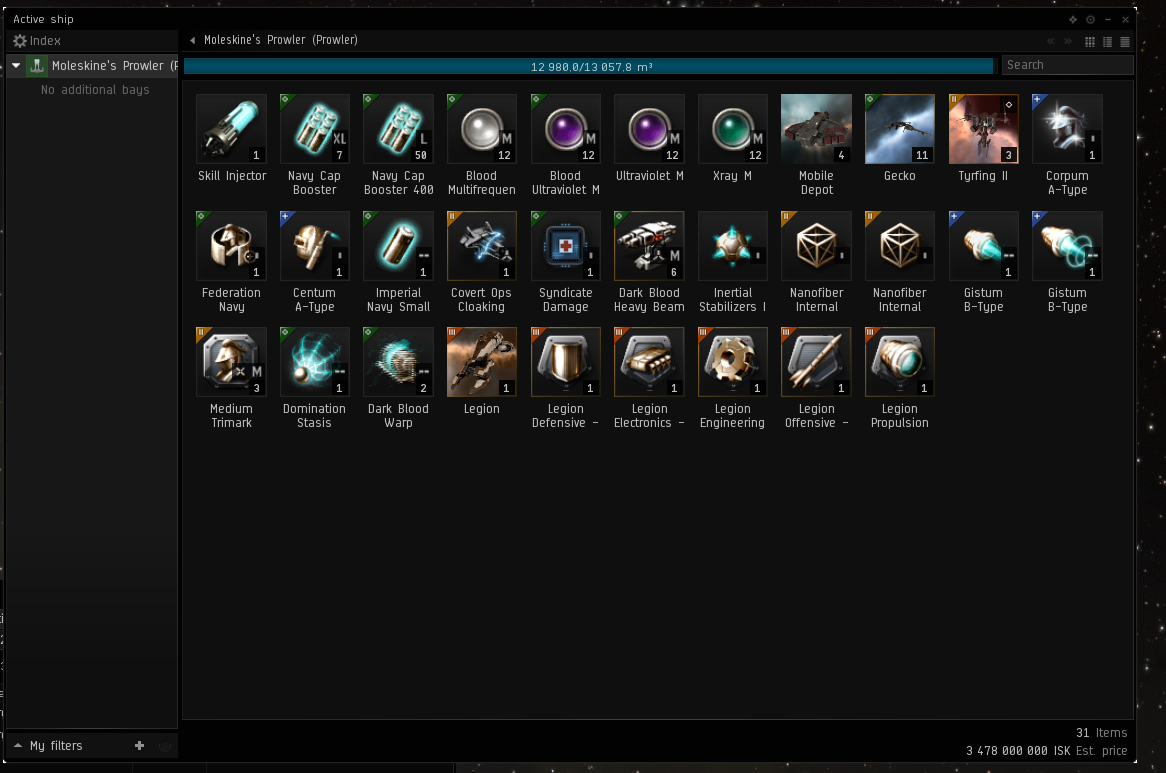Select the Legion ship hull
The width and height of the screenshot is (1166, 773).
pyautogui.click(x=481, y=362)
